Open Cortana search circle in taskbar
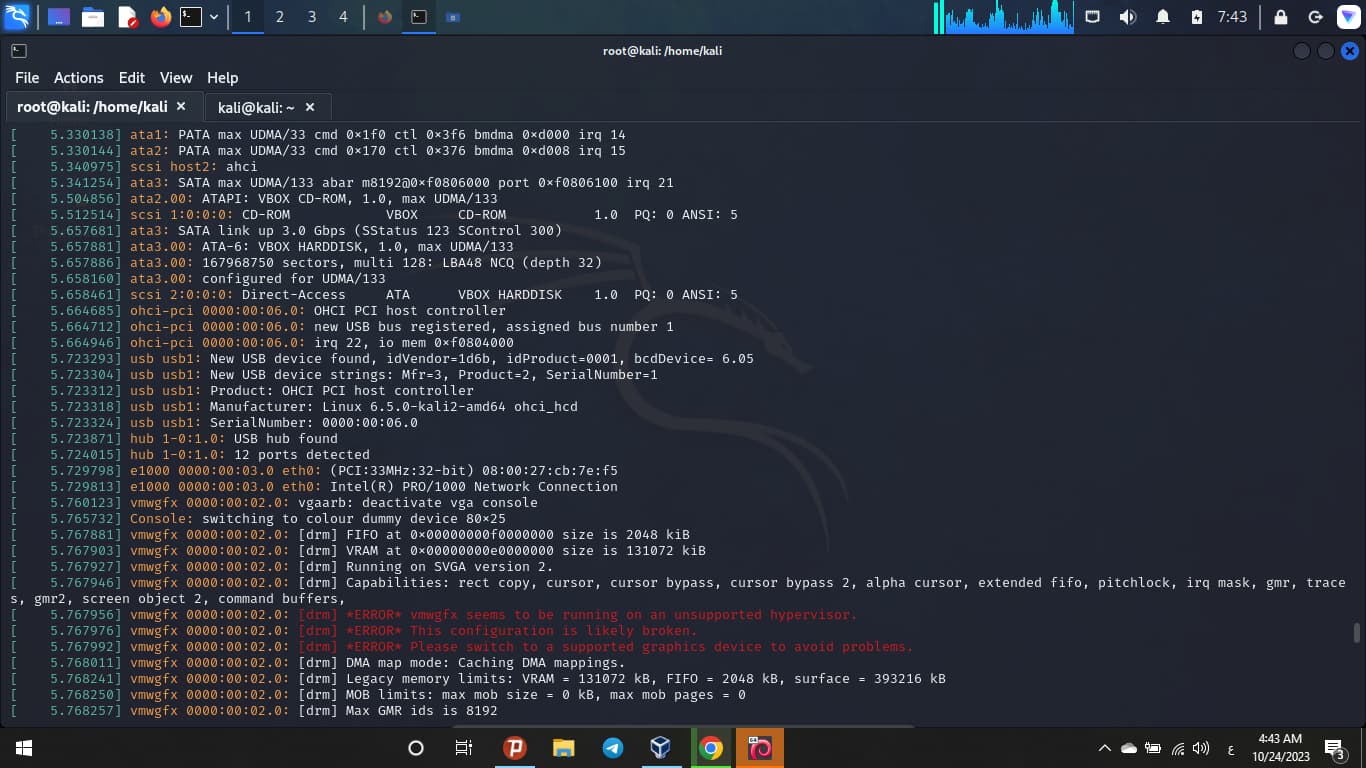Screen dimensions: 1366x768 [416, 748]
